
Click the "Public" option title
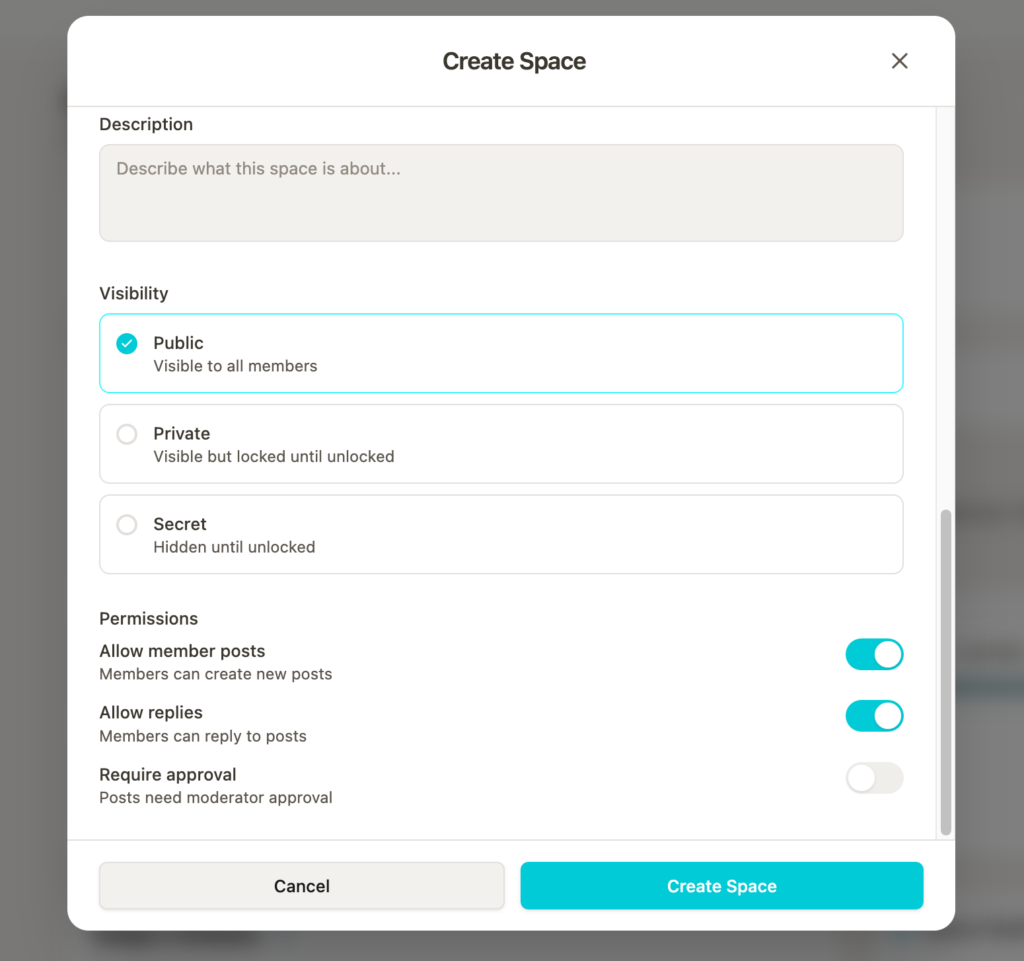point(178,343)
